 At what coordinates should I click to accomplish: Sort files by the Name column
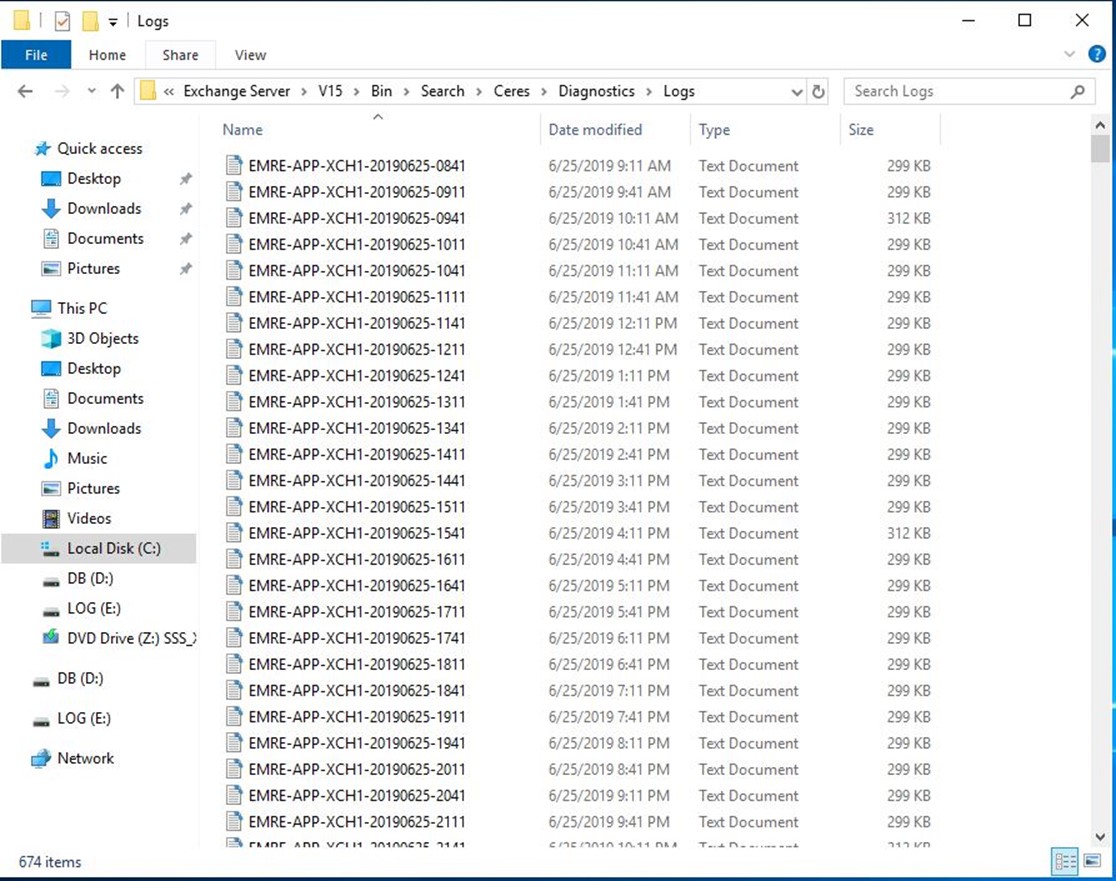243,130
